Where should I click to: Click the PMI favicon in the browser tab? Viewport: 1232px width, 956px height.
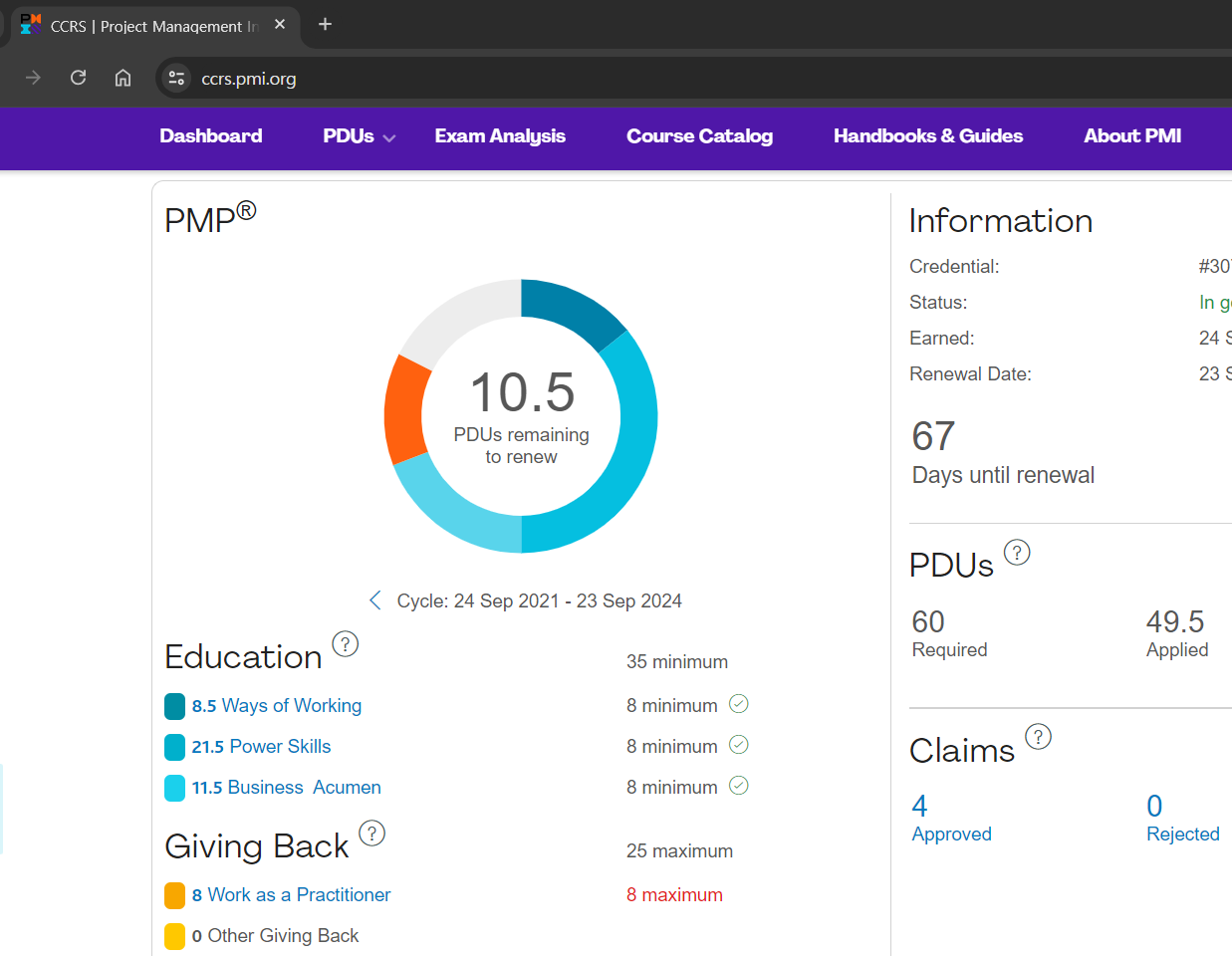point(31,24)
